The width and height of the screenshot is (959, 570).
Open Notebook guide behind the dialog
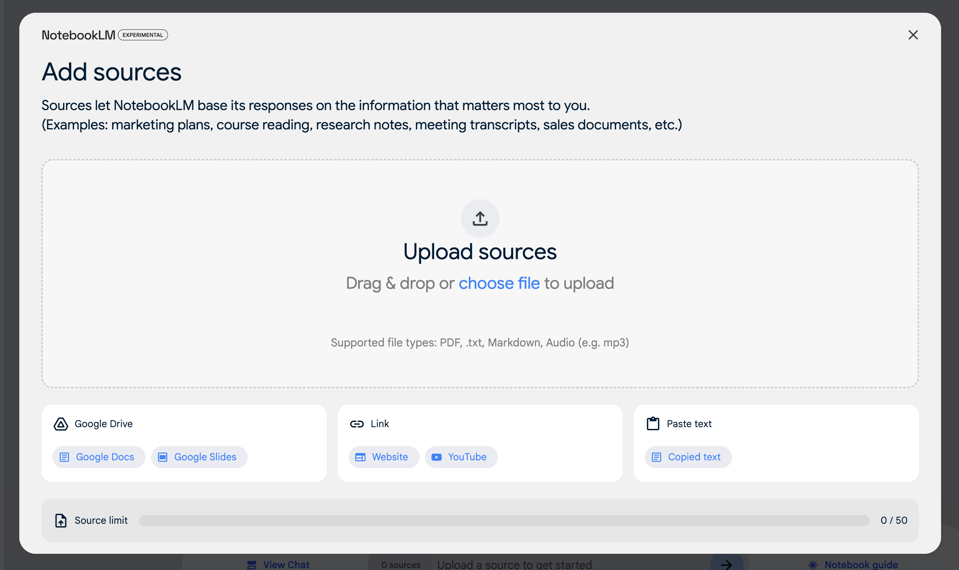click(x=853, y=564)
